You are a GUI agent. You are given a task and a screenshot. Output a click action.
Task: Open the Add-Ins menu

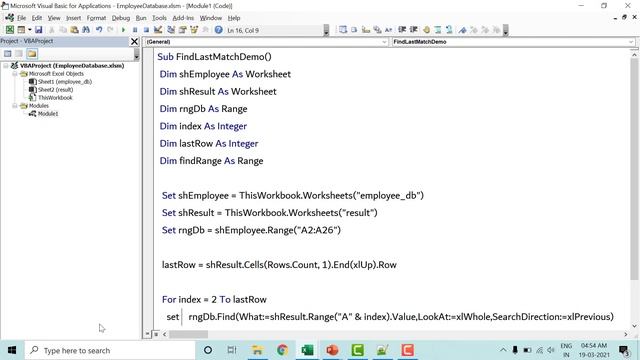pyautogui.click(x=183, y=18)
